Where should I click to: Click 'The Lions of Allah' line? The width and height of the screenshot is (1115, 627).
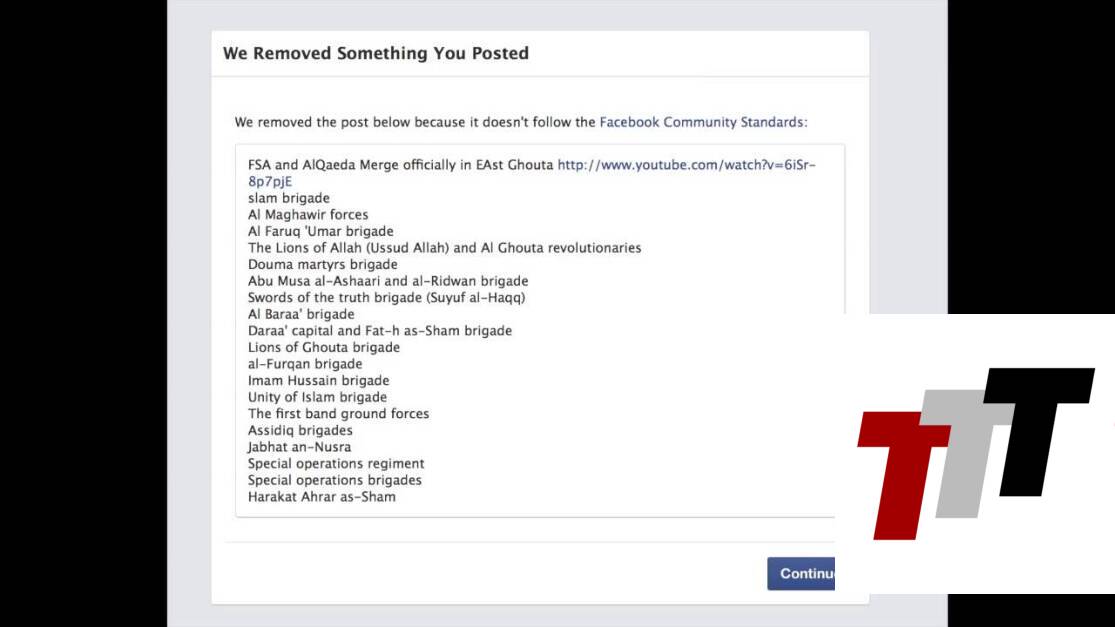444,248
